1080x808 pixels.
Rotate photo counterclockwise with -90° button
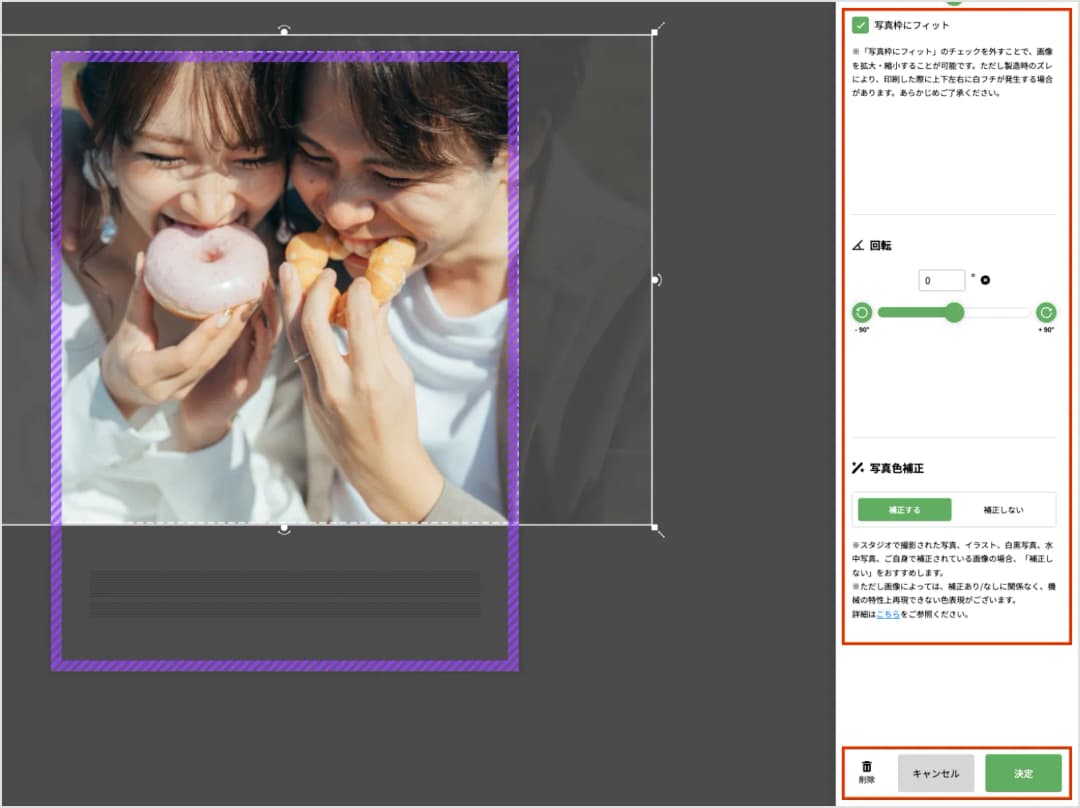(861, 312)
